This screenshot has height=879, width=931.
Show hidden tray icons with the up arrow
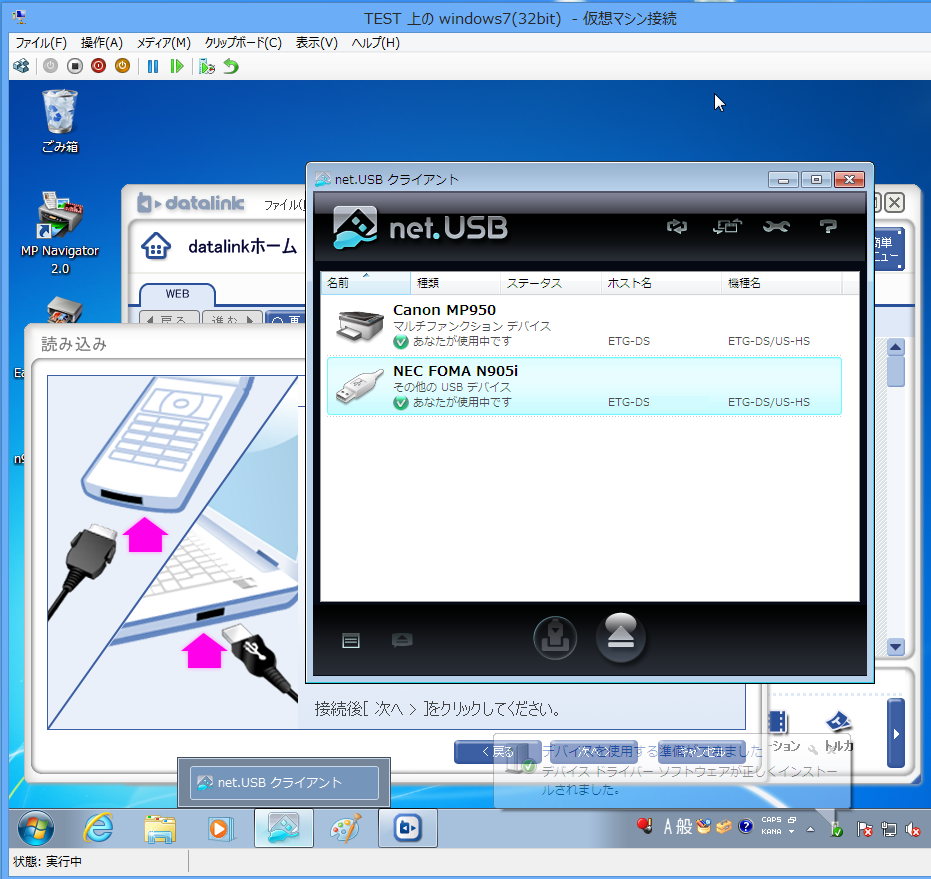(x=810, y=829)
